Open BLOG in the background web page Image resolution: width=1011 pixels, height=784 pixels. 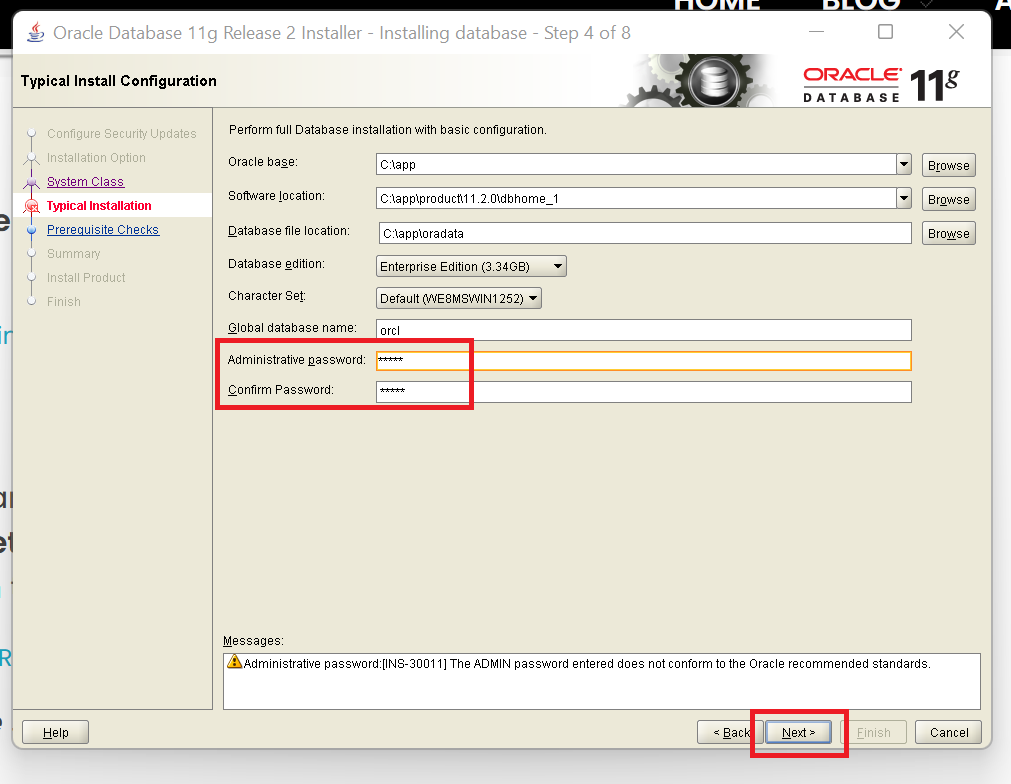point(861,5)
